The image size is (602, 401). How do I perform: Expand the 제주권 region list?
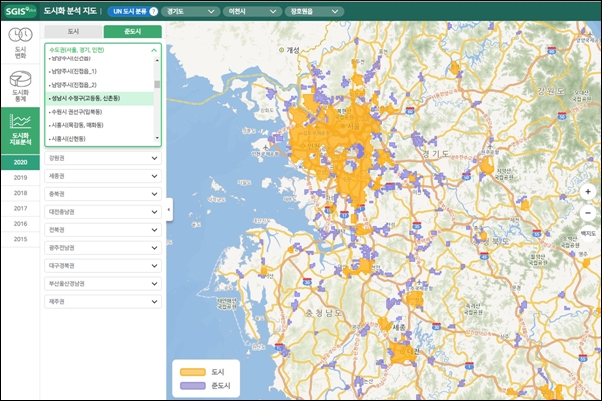click(x=103, y=302)
